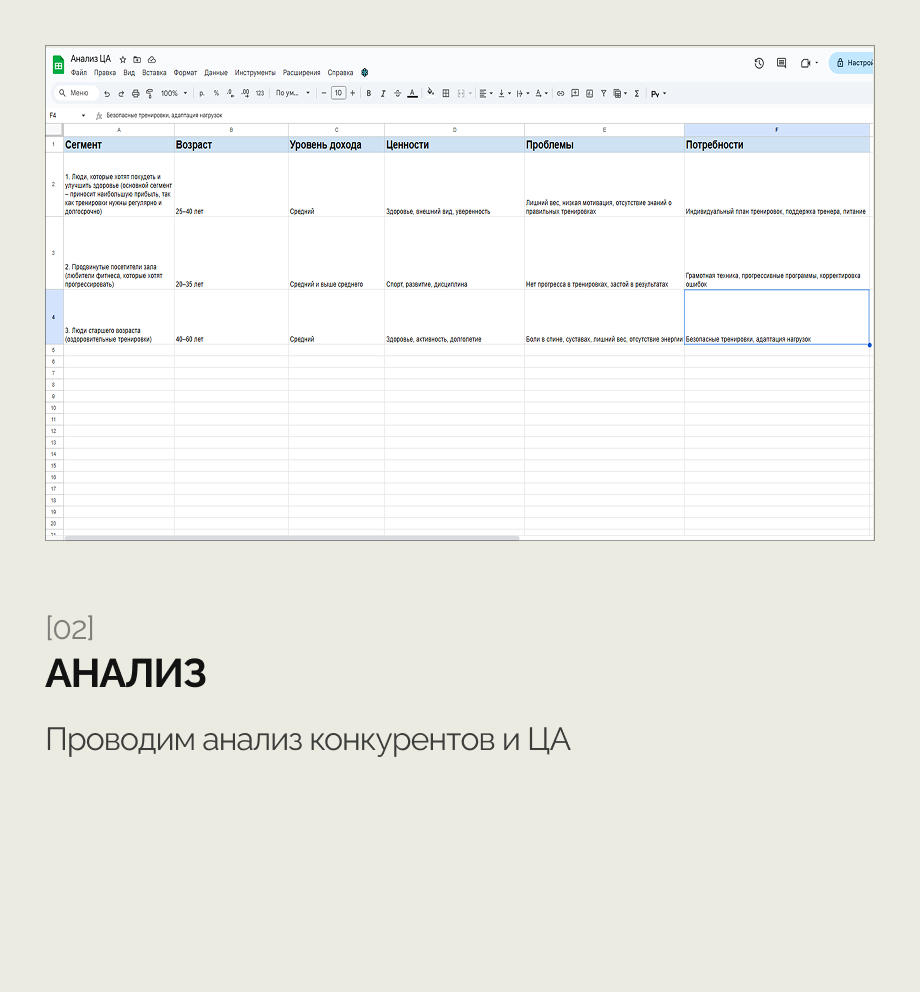Open the horizontal align dropdown
920x992 pixels.
pyautogui.click(x=486, y=94)
